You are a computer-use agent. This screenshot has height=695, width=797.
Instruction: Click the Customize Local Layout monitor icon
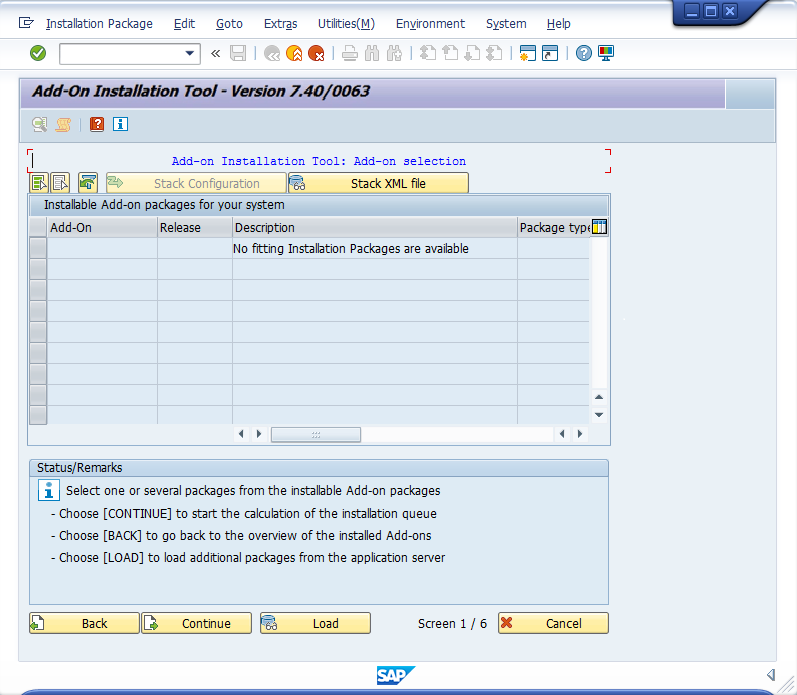pos(606,53)
